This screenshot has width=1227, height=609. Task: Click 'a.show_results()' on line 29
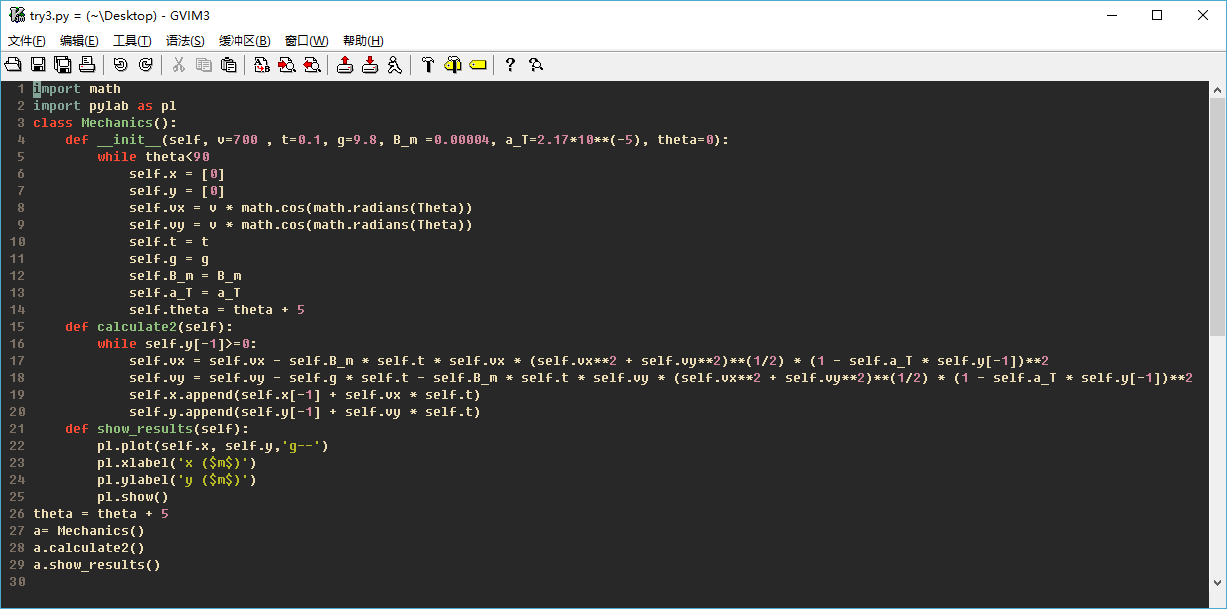[x=97, y=564]
